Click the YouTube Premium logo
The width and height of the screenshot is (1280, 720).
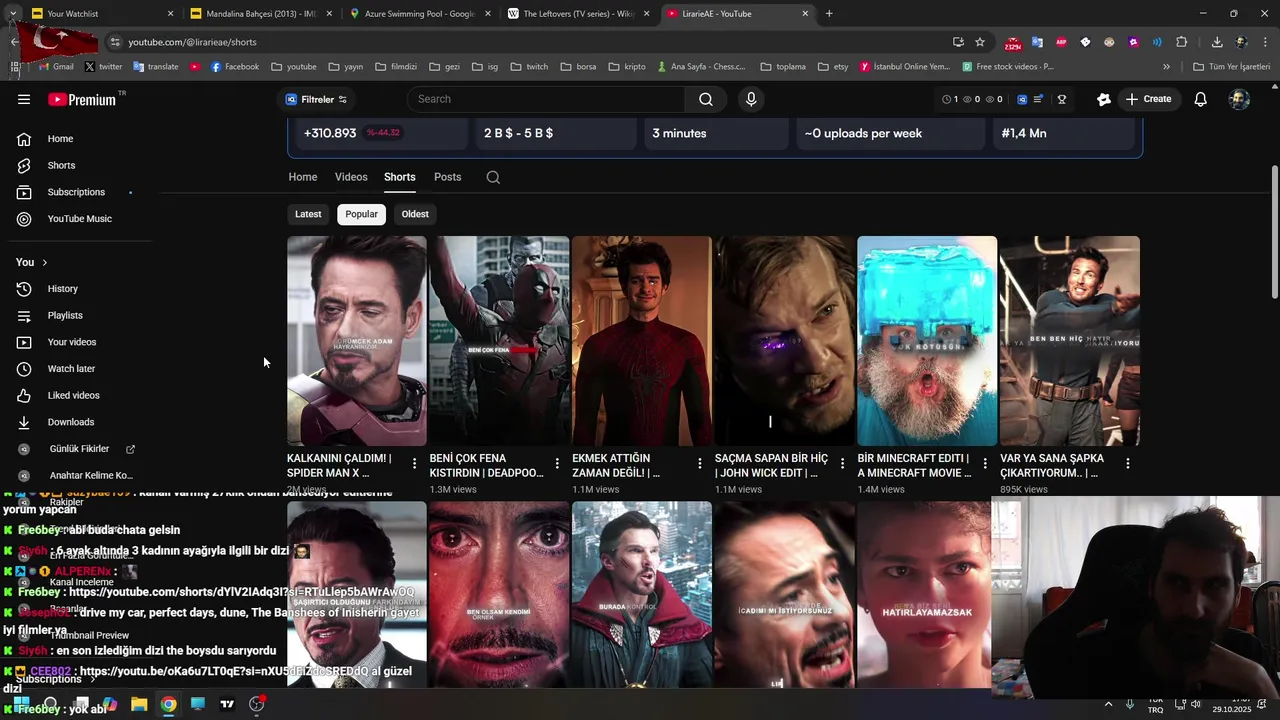[84, 99]
